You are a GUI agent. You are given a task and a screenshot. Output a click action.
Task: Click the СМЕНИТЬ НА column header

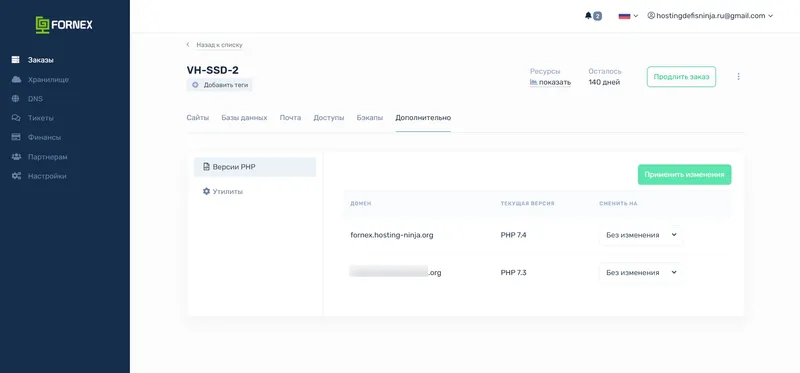click(618, 204)
